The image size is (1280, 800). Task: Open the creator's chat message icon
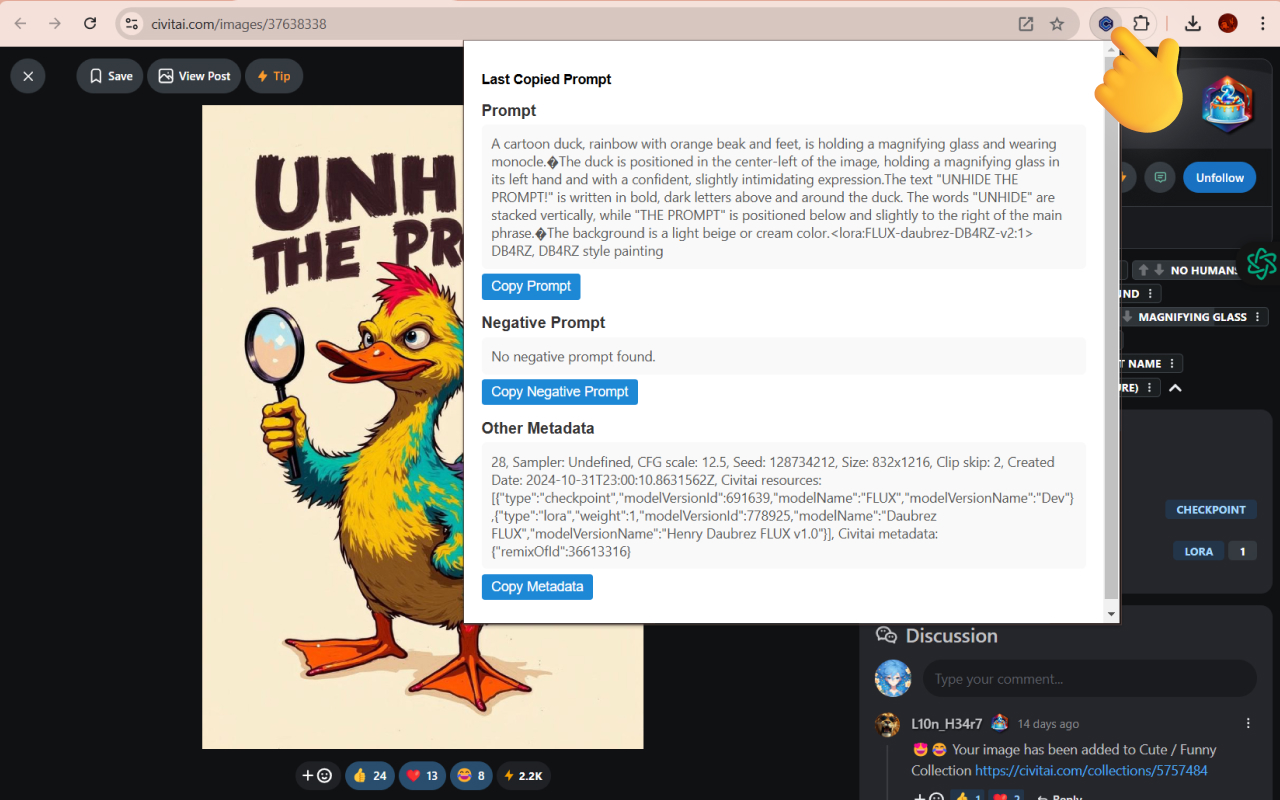pyautogui.click(x=1160, y=177)
